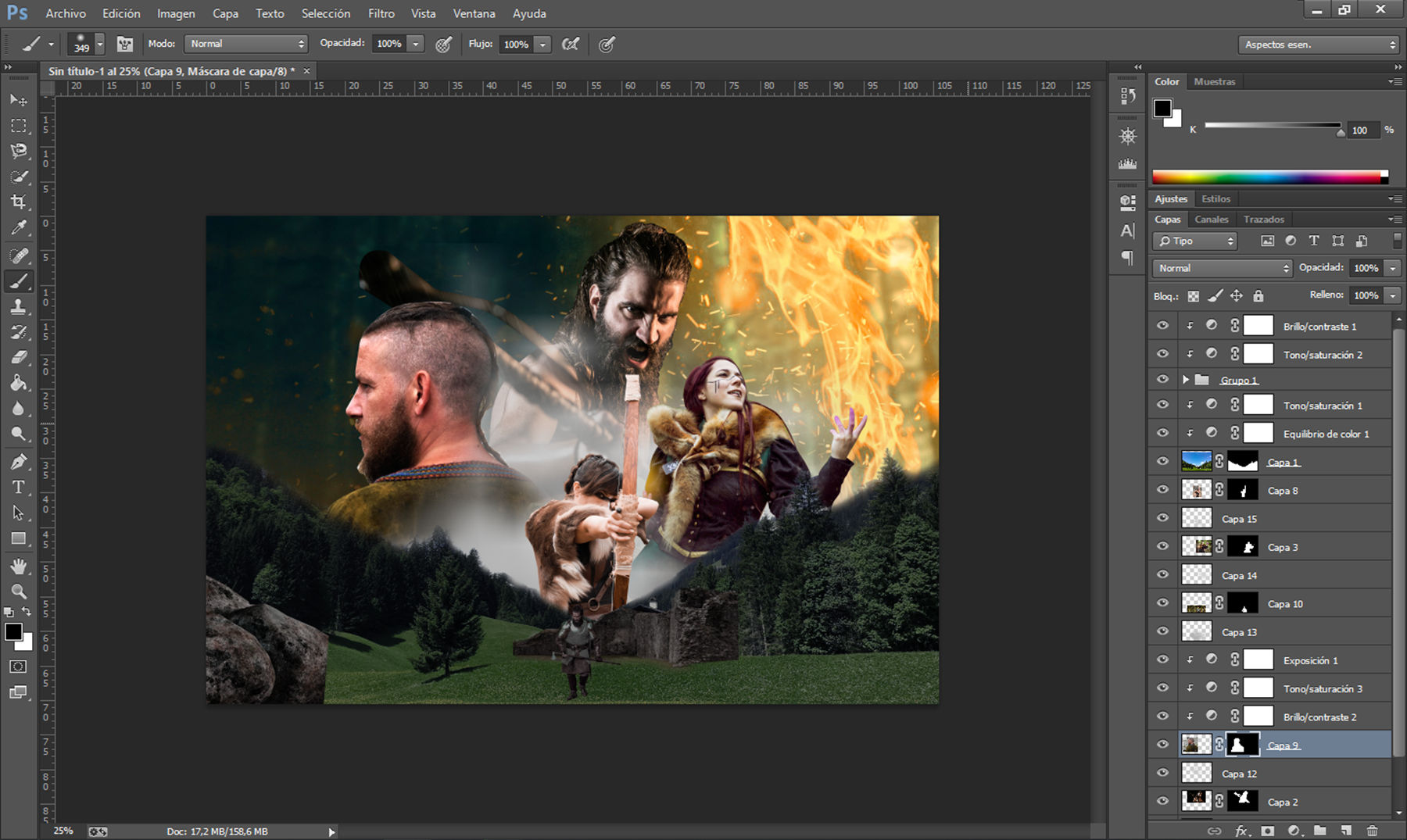Switch to the Canales tab
The image size is (1407, 840).
pyautogui.click(x=1211, y=220)
